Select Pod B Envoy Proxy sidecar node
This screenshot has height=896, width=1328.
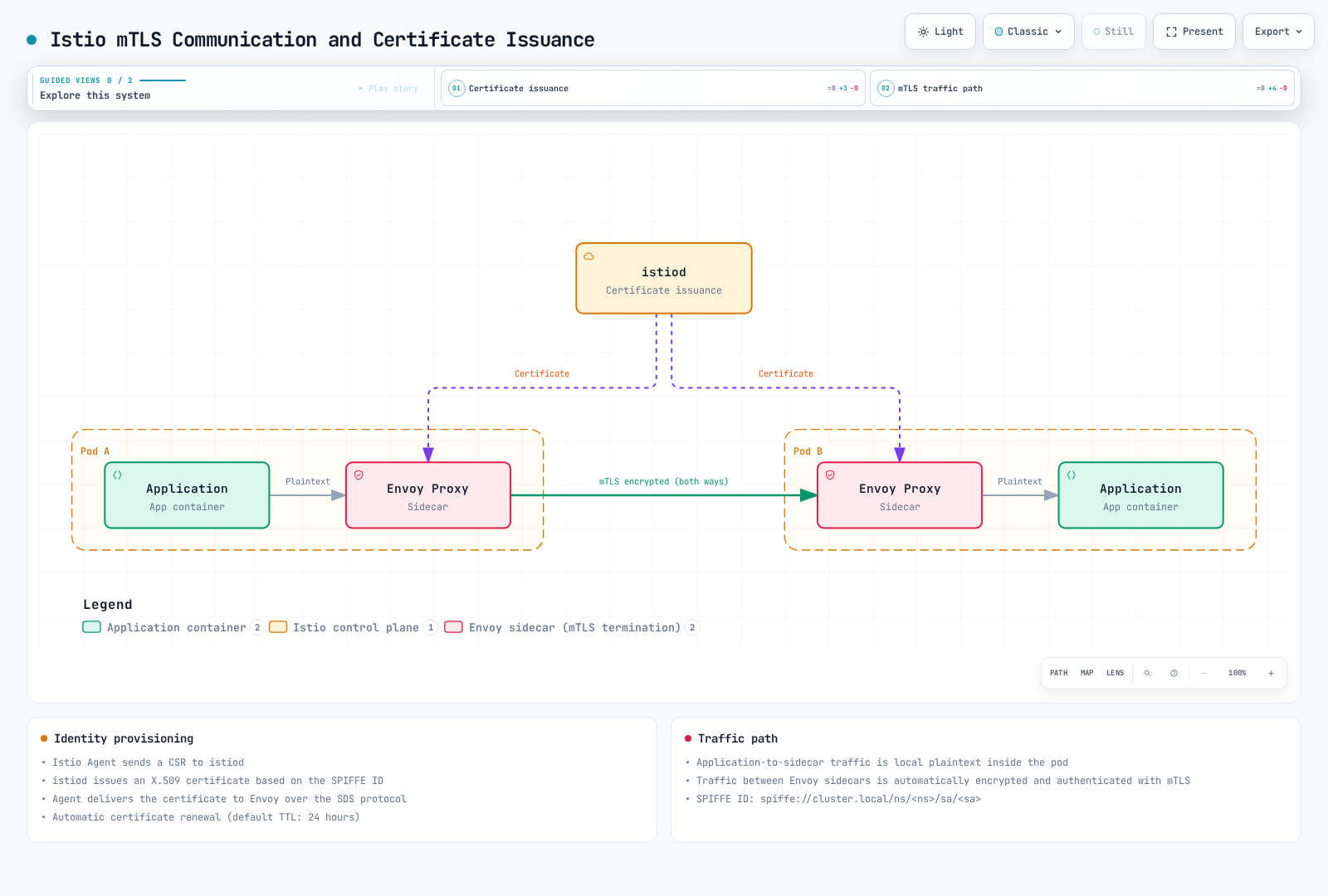(x=900, y=495)
